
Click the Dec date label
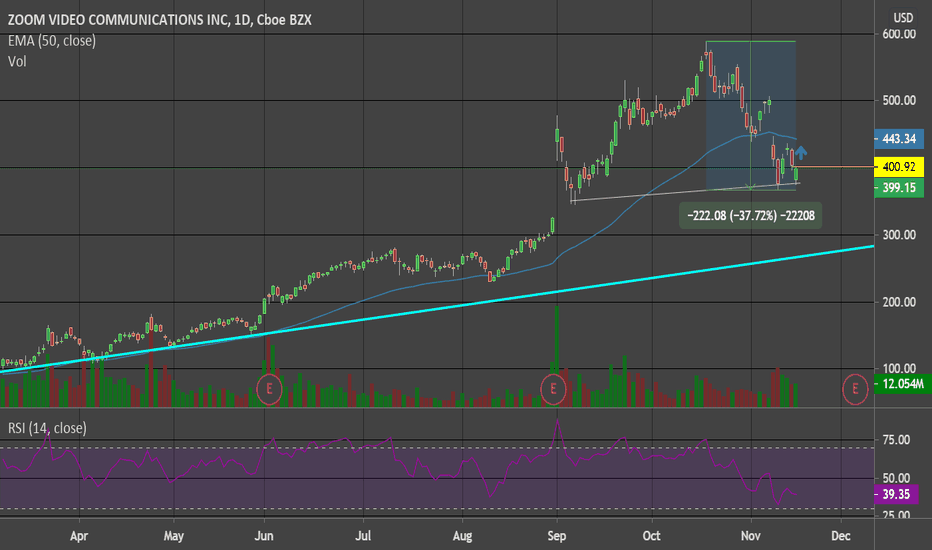(841, 536)
